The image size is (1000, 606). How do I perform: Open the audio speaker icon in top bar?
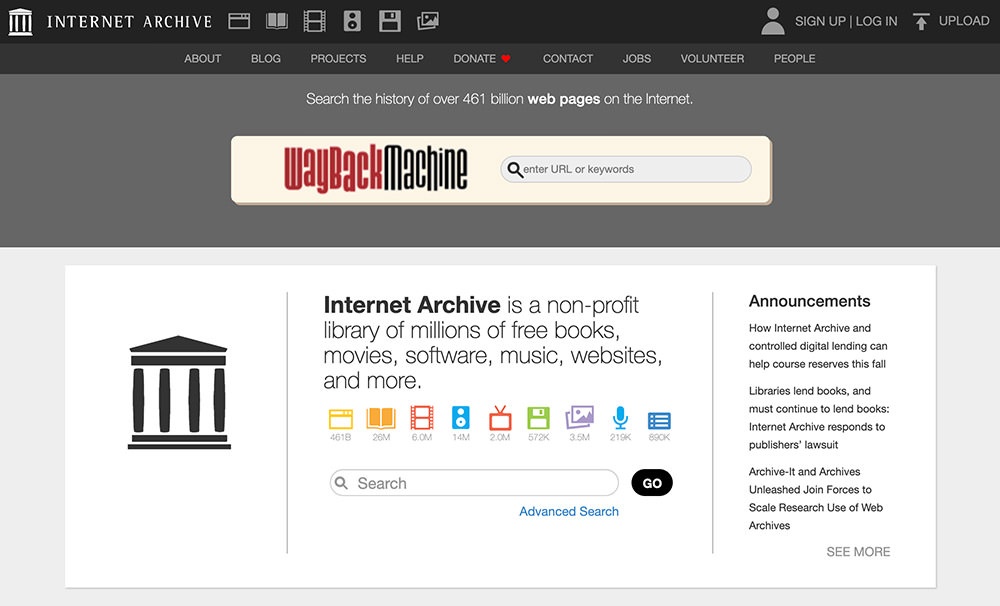pos(352,21)
